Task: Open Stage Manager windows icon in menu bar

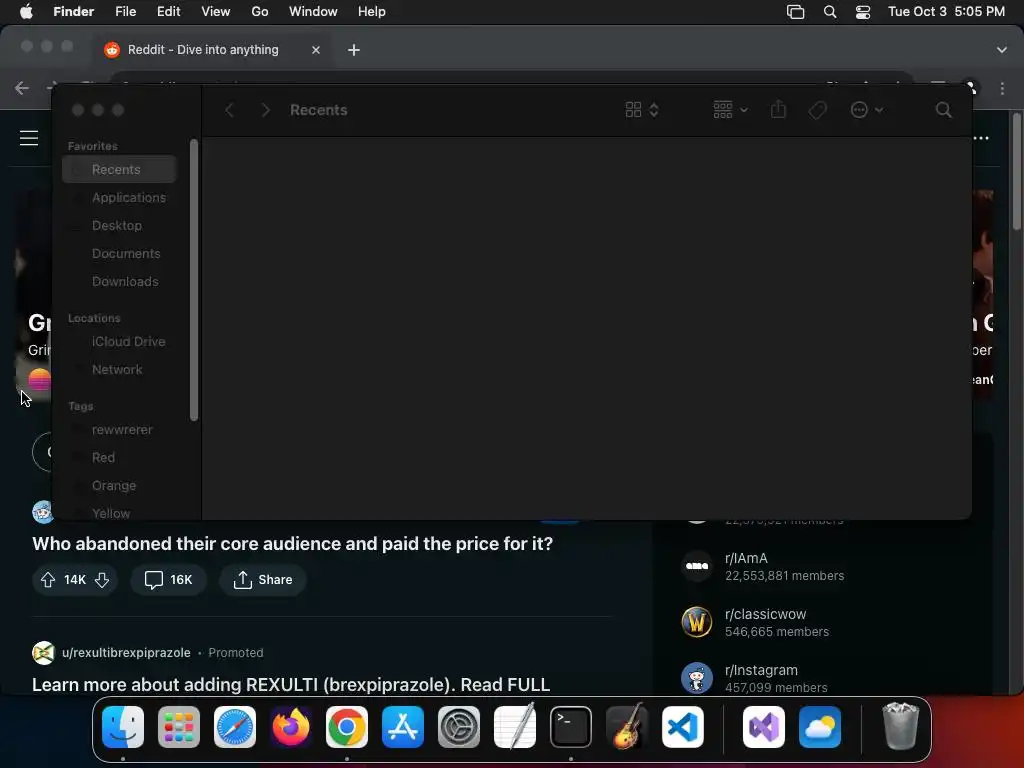Action: click(795, 12)
